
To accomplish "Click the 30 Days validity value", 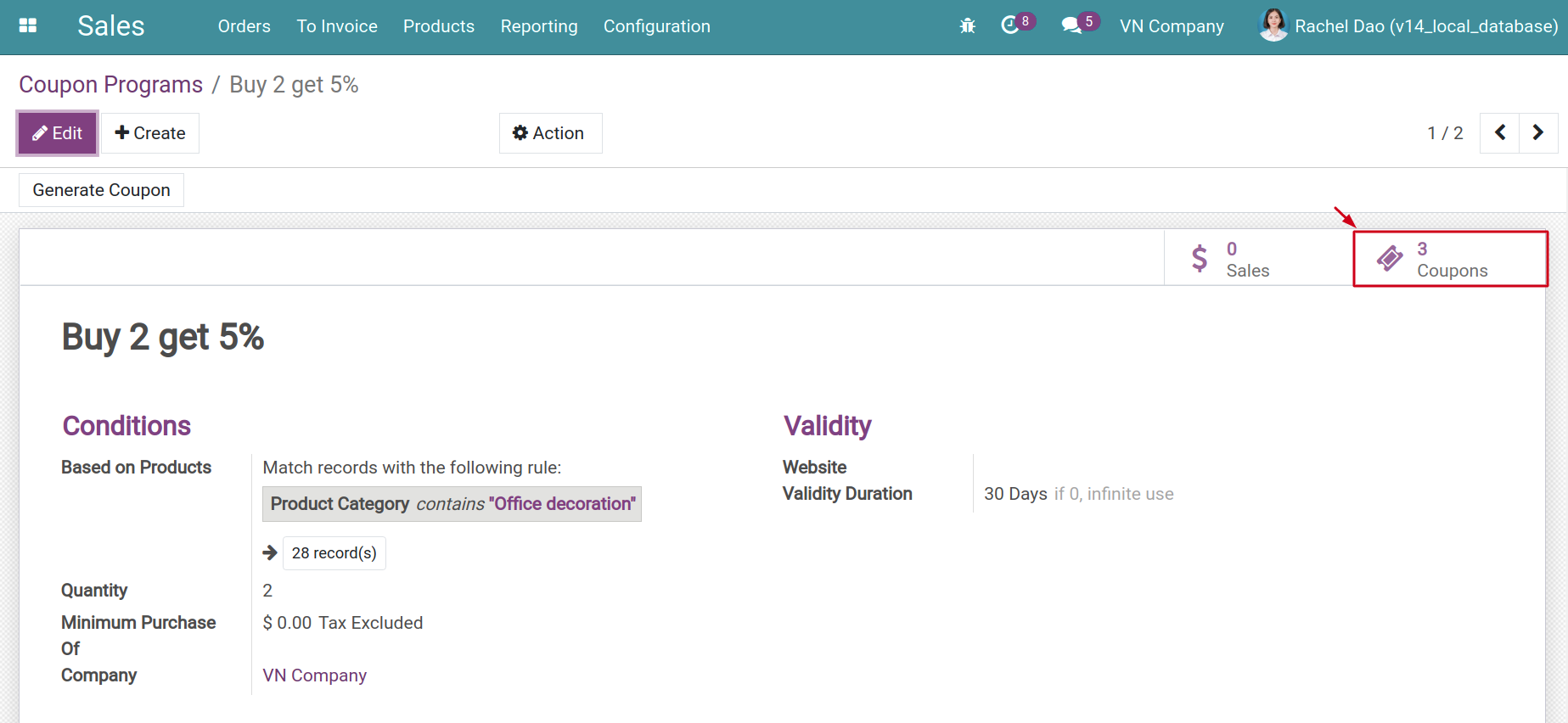I will (1015, 494).
